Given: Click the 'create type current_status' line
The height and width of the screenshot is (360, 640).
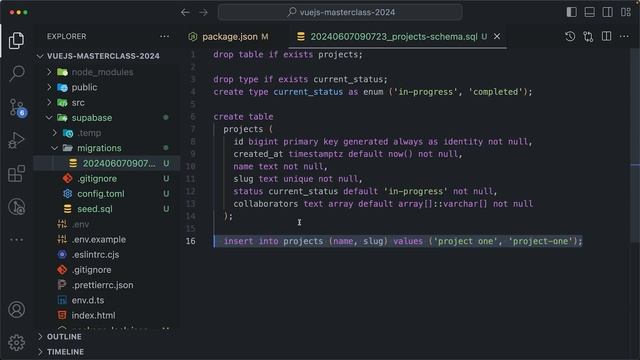Looking at the screenshot, I should pyautogui.click(x=373, y=92).
